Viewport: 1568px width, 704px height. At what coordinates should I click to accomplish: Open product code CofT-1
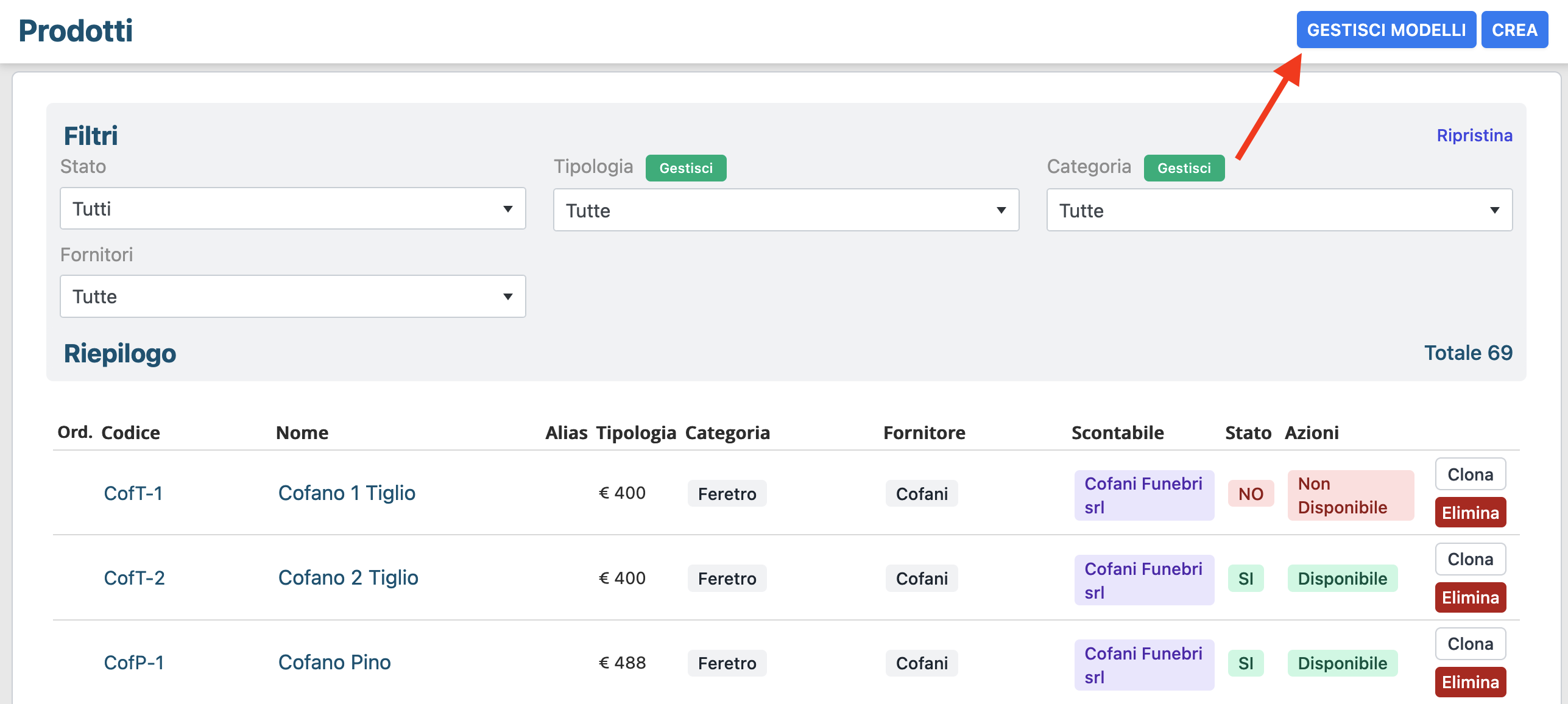point(133,493)
